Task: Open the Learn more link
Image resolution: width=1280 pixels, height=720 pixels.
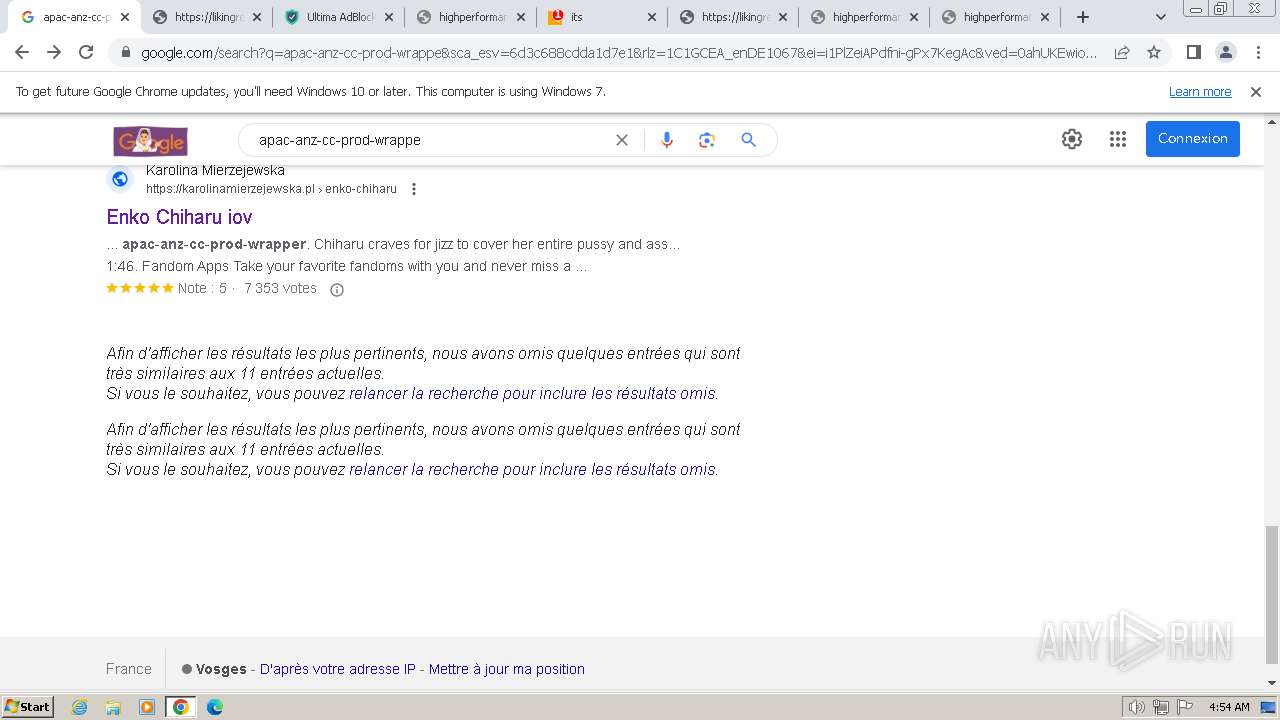Action: [x=1200, y=92]
